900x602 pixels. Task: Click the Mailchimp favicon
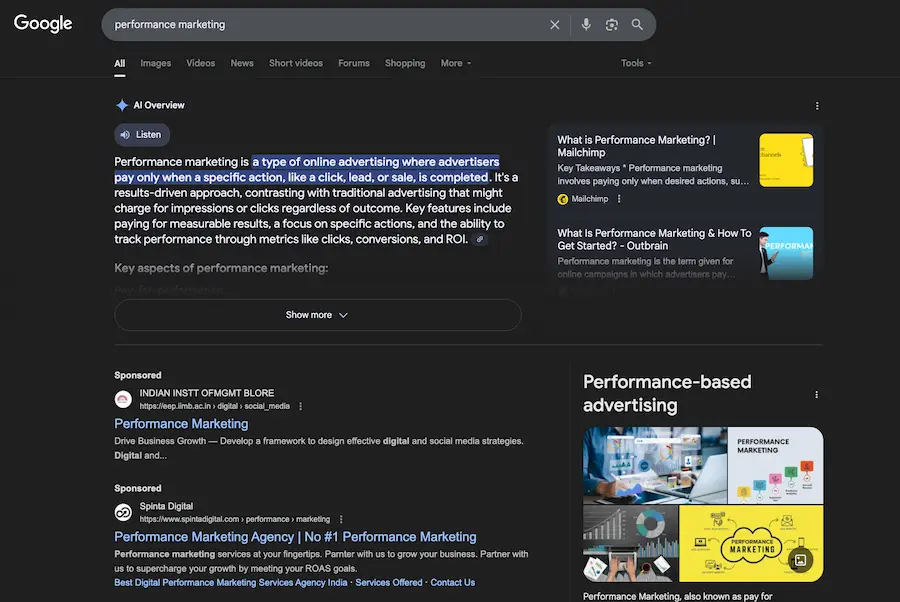point(562,199)
